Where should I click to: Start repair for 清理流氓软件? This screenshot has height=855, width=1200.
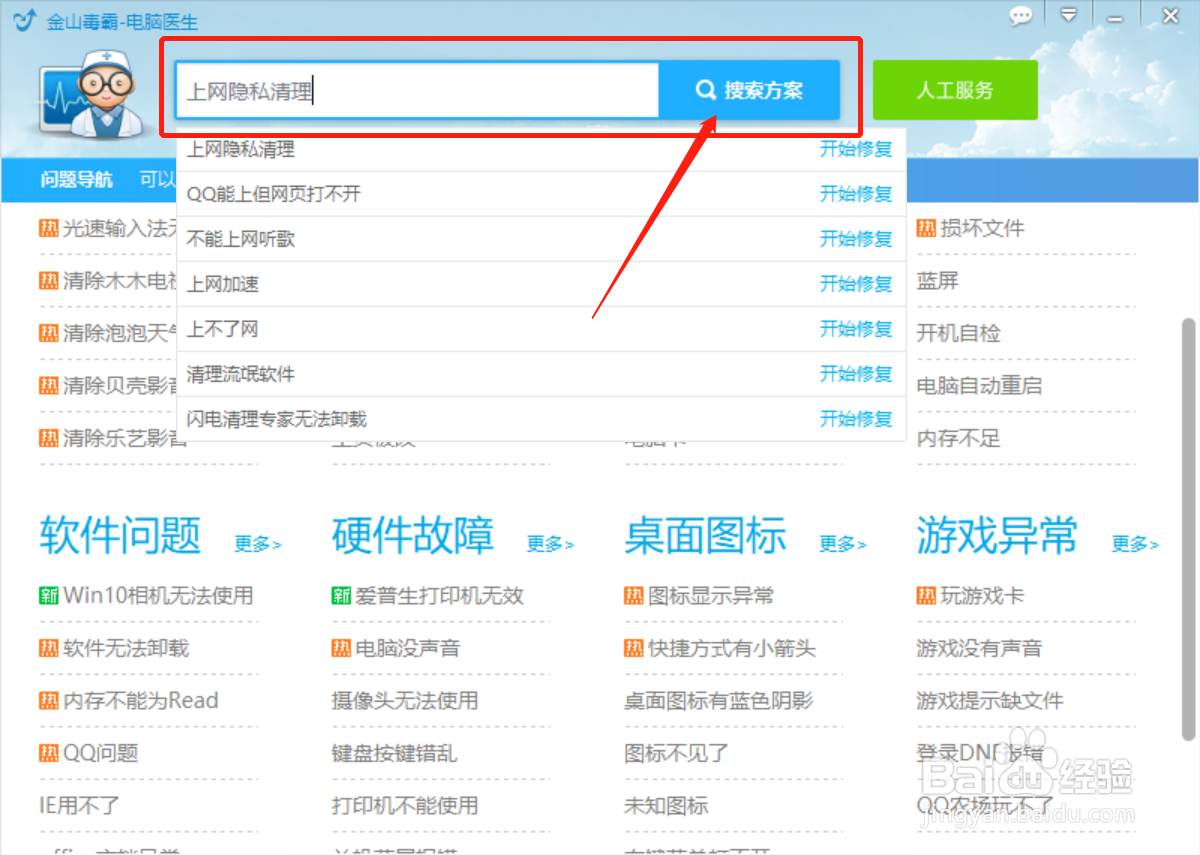[856, 374]
